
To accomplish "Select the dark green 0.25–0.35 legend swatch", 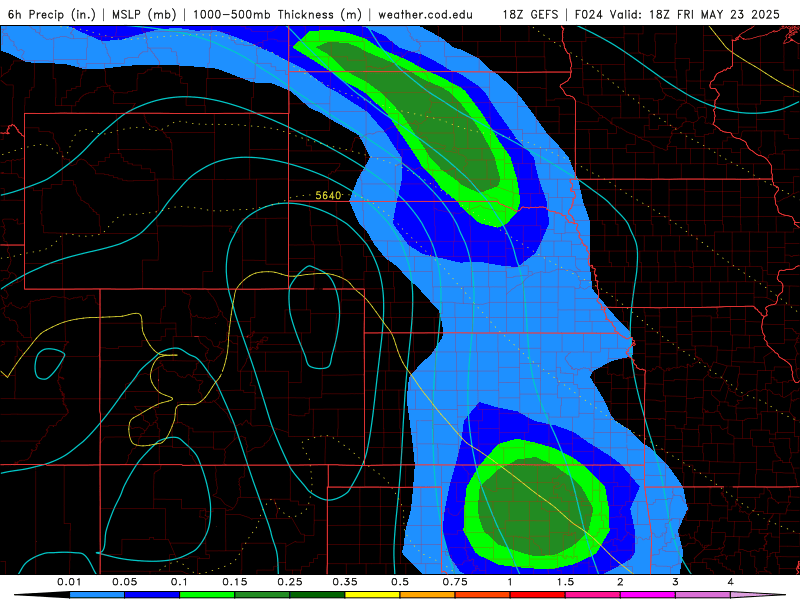I will point(317,595).
